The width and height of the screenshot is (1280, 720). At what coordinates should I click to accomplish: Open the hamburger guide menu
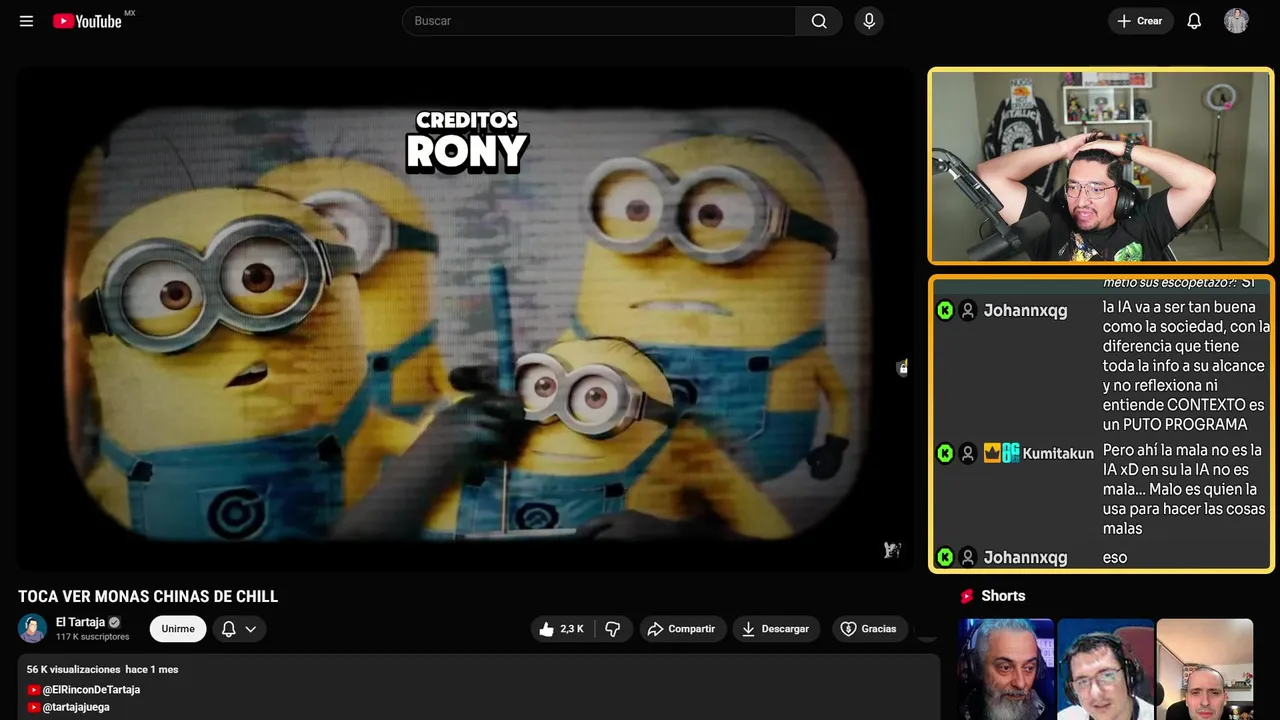pyautogui.click(x=27, y=21)
